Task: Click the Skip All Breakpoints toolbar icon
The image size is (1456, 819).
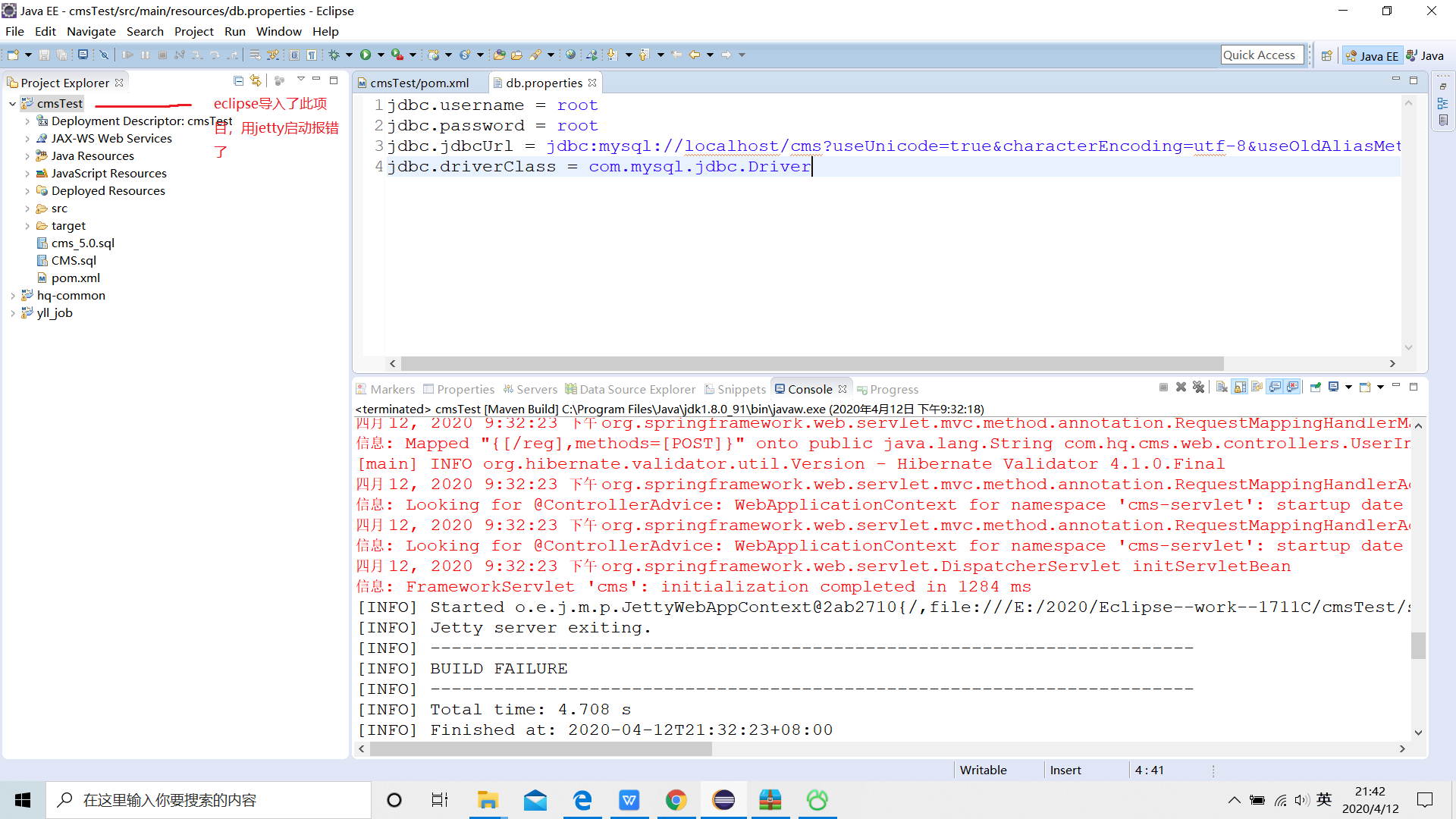Action: pyautogui.click(x=104, y=55)
